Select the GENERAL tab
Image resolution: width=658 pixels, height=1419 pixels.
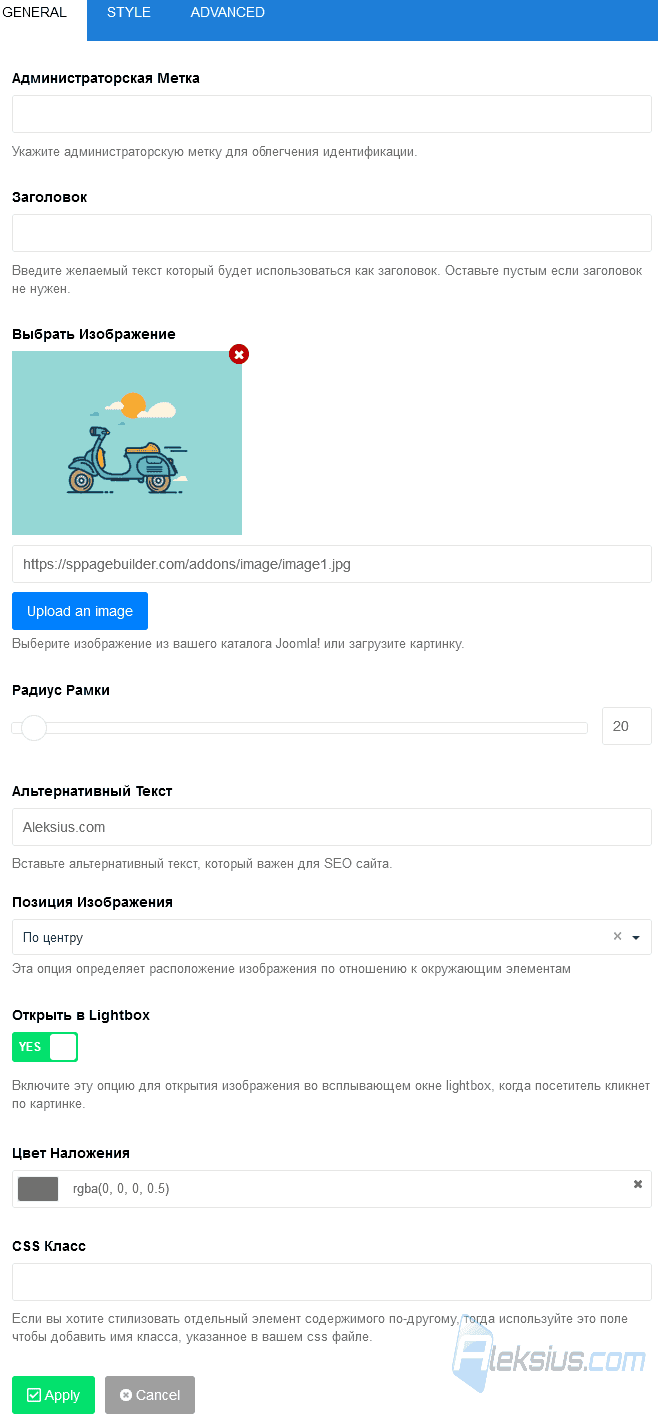pos(35,13)
